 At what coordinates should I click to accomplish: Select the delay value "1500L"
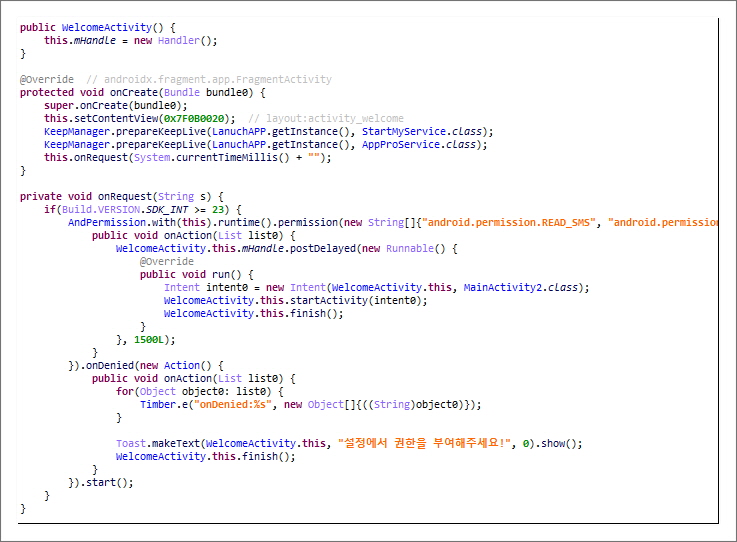149,339
